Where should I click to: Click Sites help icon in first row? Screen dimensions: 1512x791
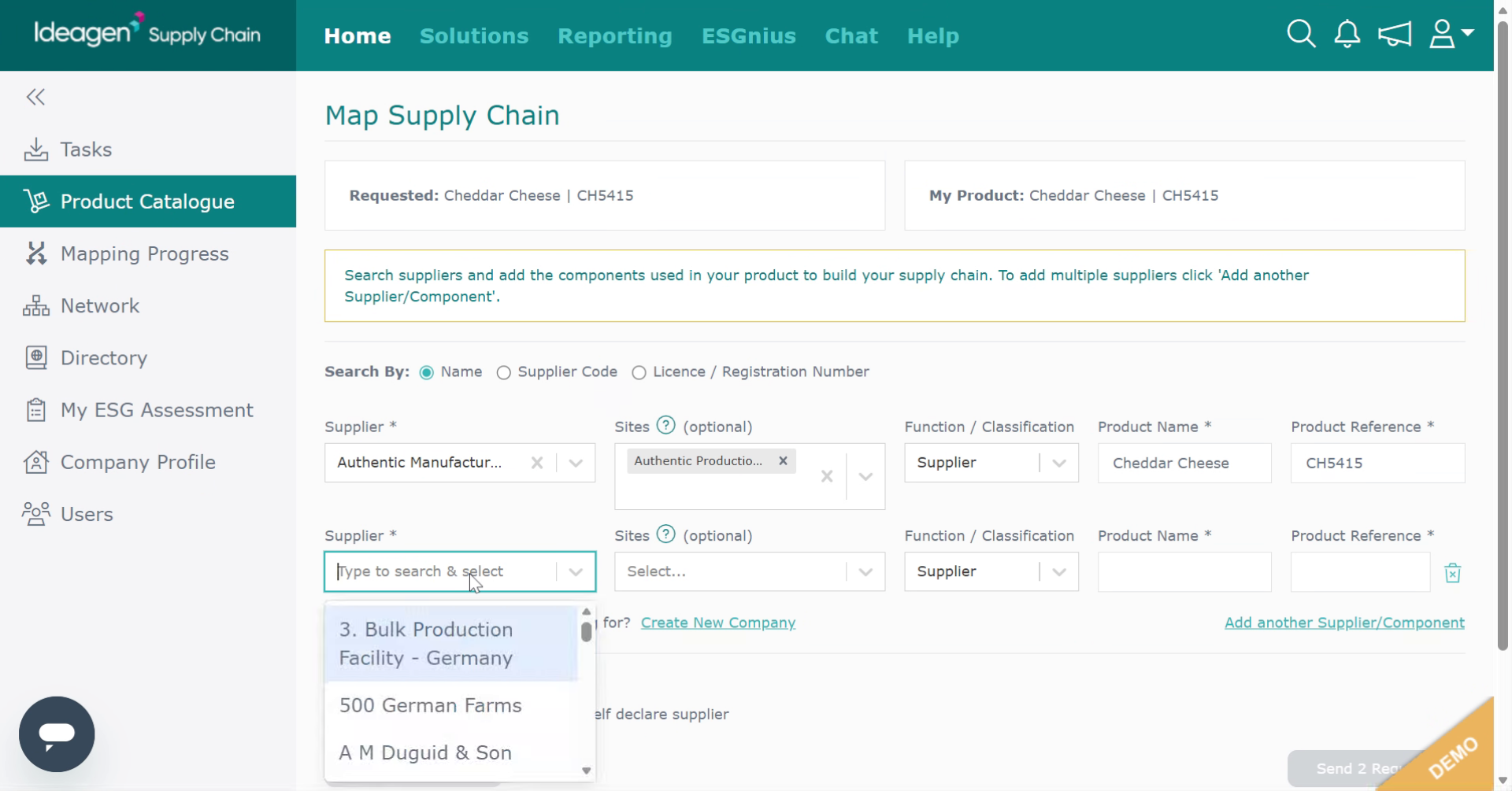[666, 426]
